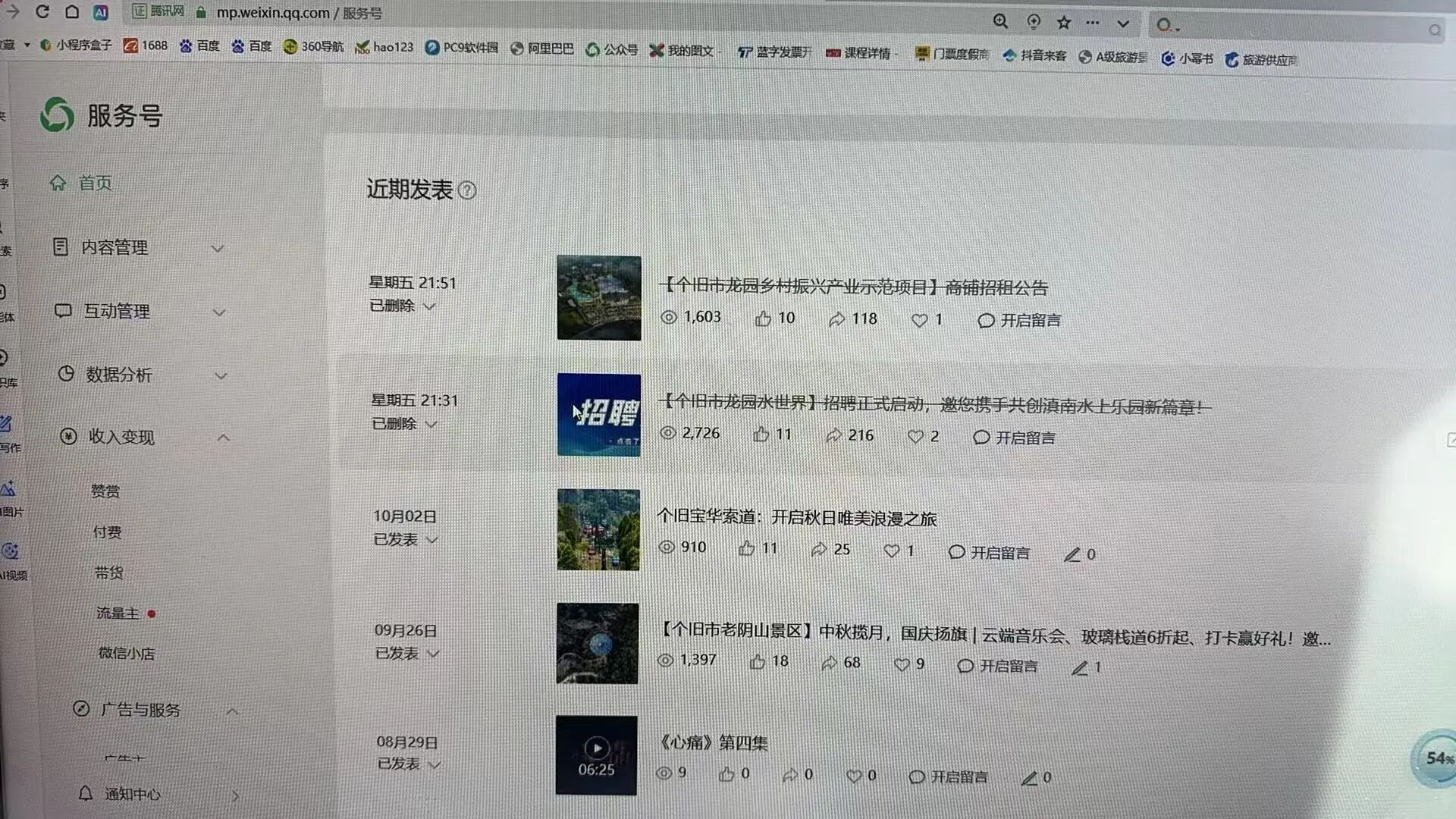1456x819 pixels.
Task: Click the browser refresh icon
Action: pyautogui.click(x=42, y=11)
